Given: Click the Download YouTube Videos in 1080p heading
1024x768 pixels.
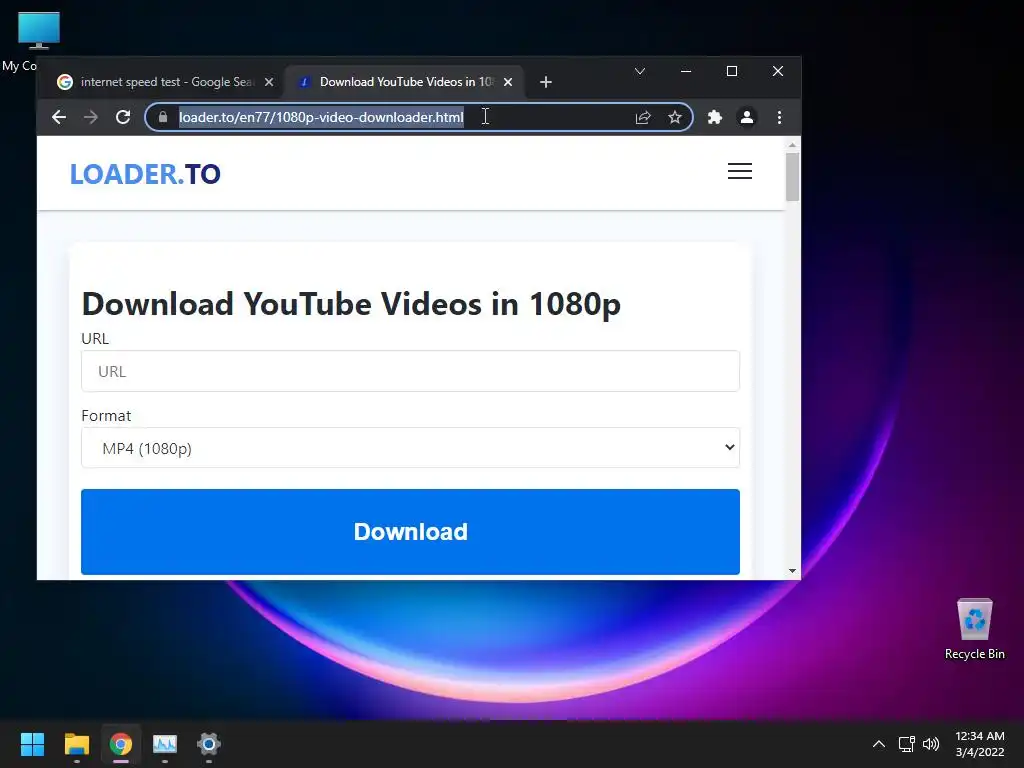Looking at the screenshot, I should coord(351,304).
